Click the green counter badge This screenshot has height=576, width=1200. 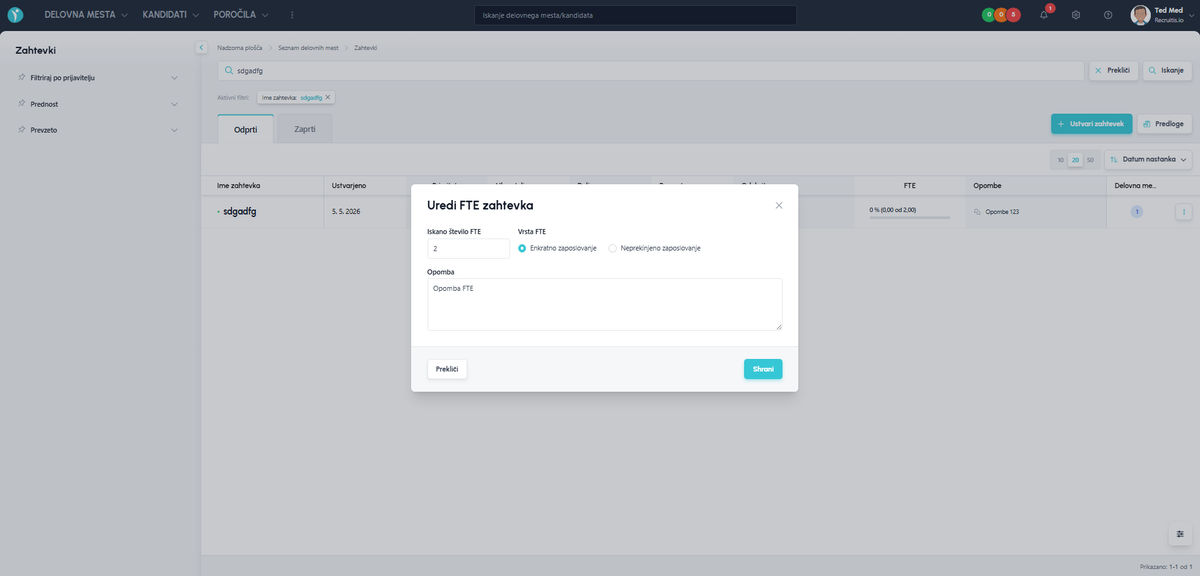pyautogui.click(x=988, y=15)
